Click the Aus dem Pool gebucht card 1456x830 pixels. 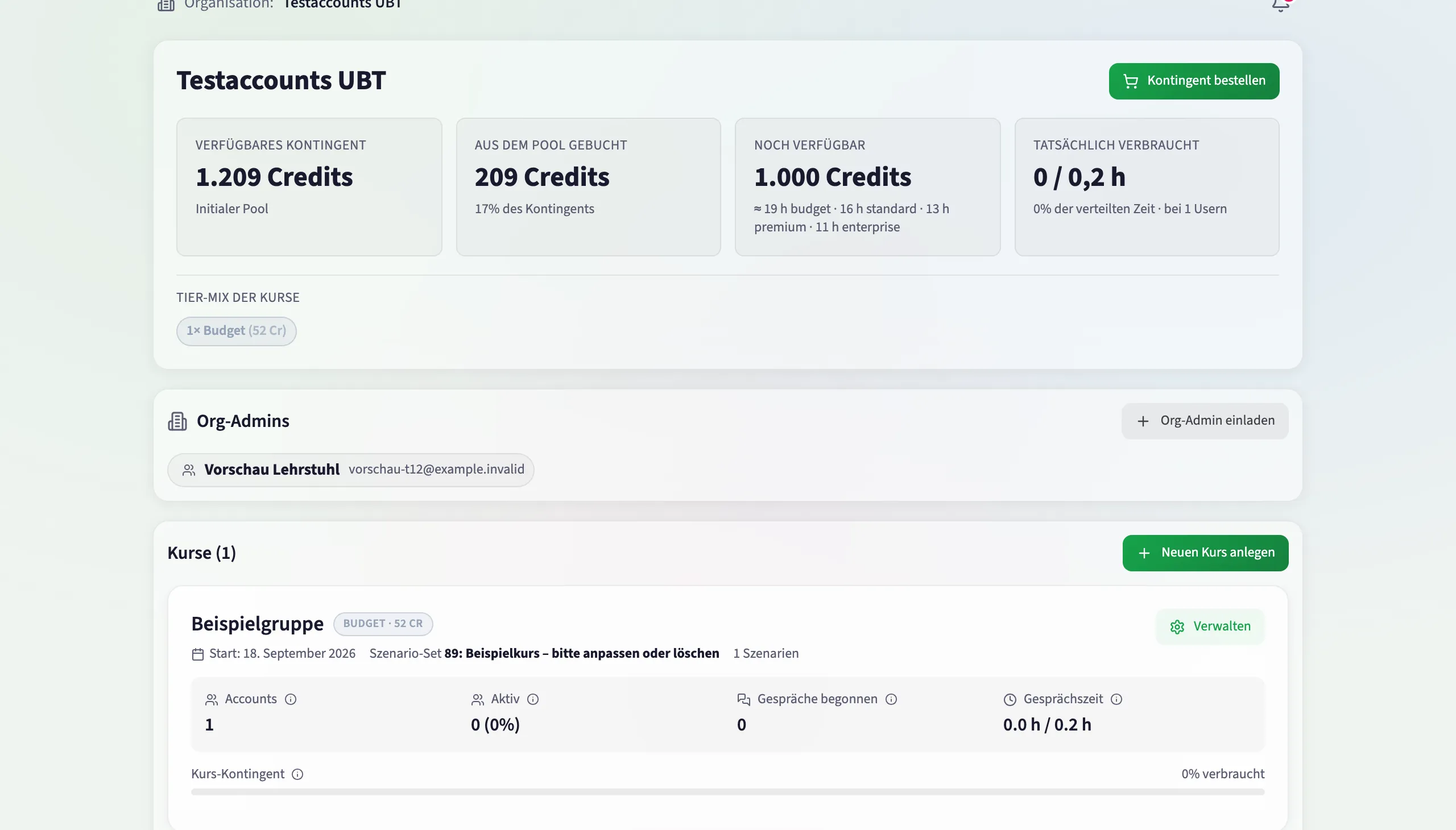[x=589, y=187]
